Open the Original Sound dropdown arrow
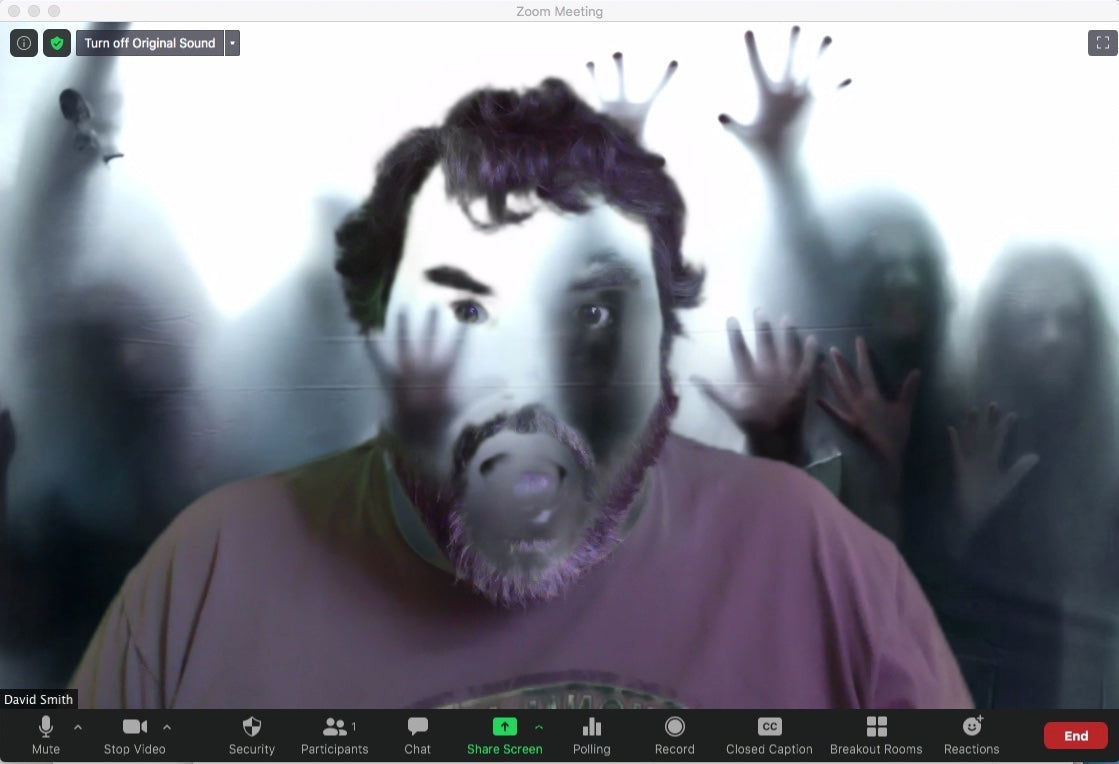The width and height of the screenshot is (1119, 764). click(232, 43)
